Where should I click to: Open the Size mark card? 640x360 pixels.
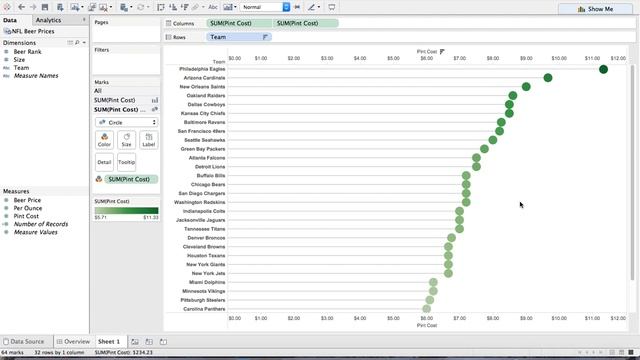click(127, 140)
